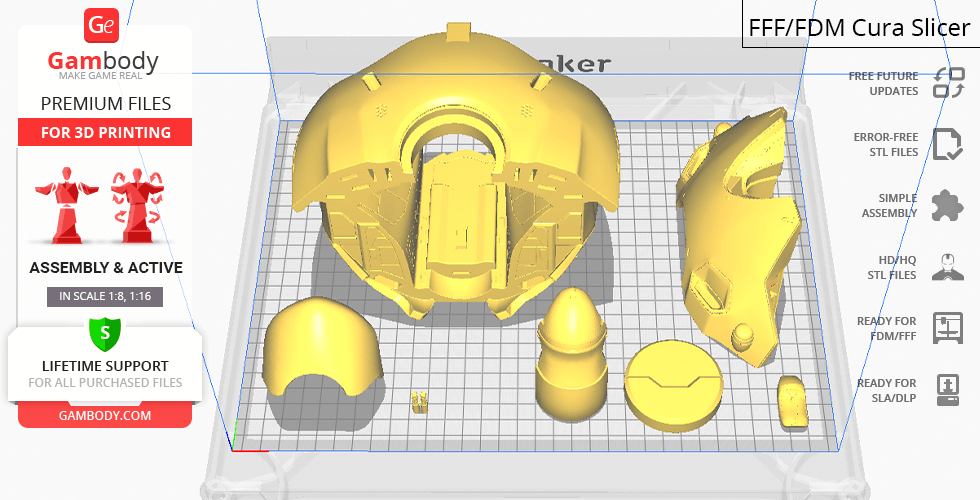The width and height of the screenshot is (980, 500).
Task: Click the Gambody Ge logo icon
Action: (x=101, y=26)
